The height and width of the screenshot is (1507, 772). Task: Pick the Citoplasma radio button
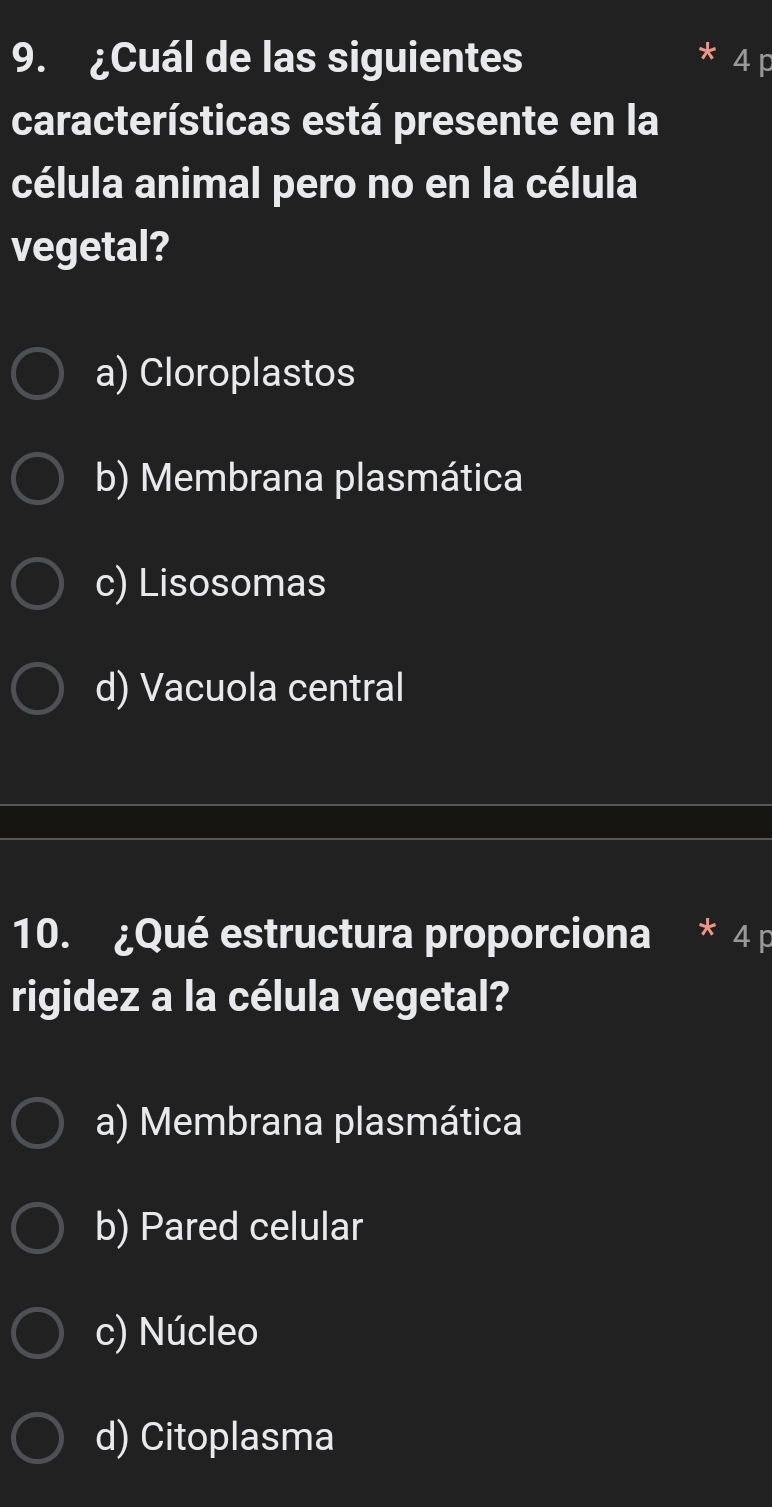click(38, 1438)
